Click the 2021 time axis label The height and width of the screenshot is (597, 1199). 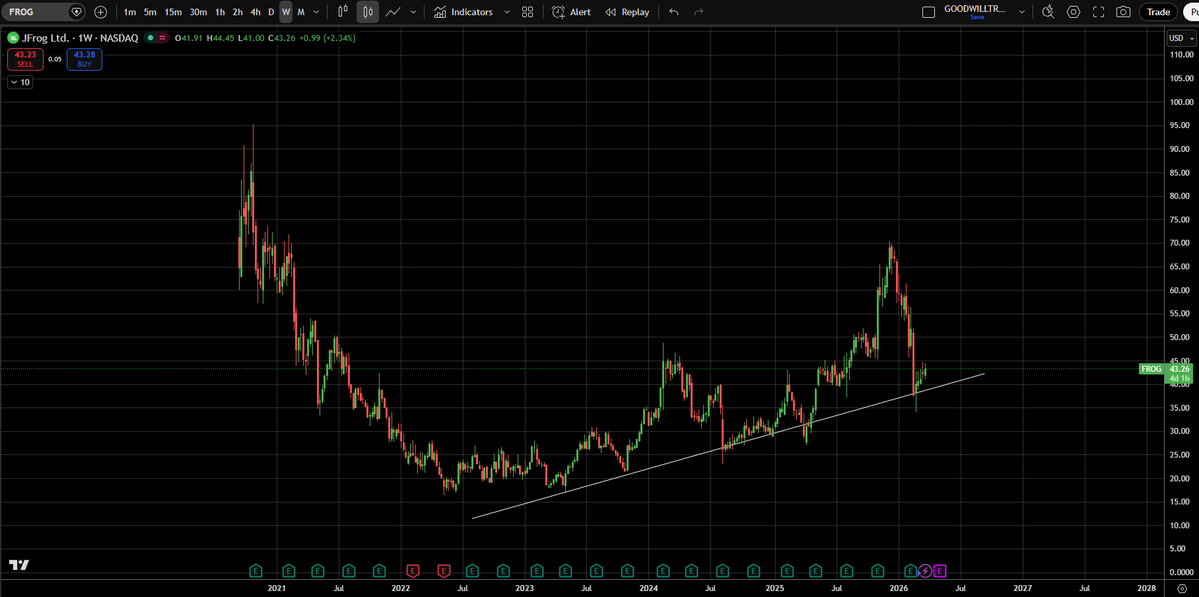click(x=276, y=588)
